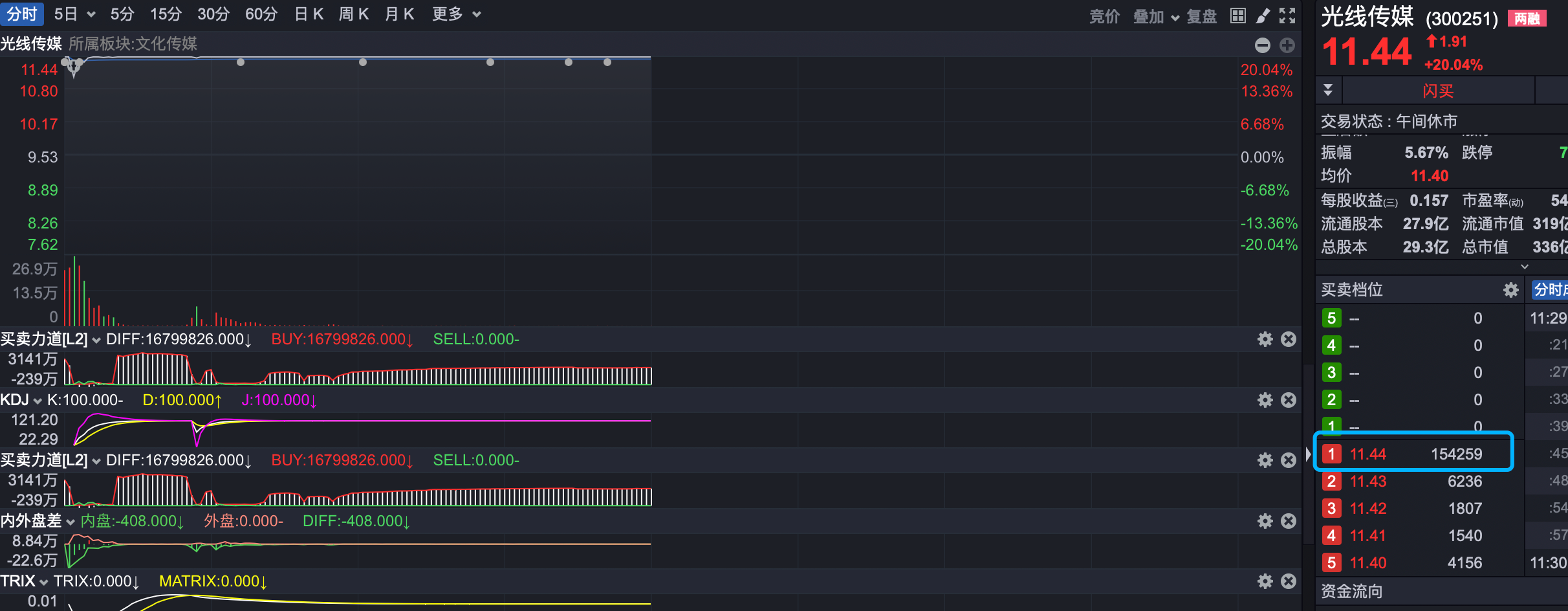Open settings gear for 买卖档位 panel
This screenshot has height=611, width=1568.
[1510, 290]
